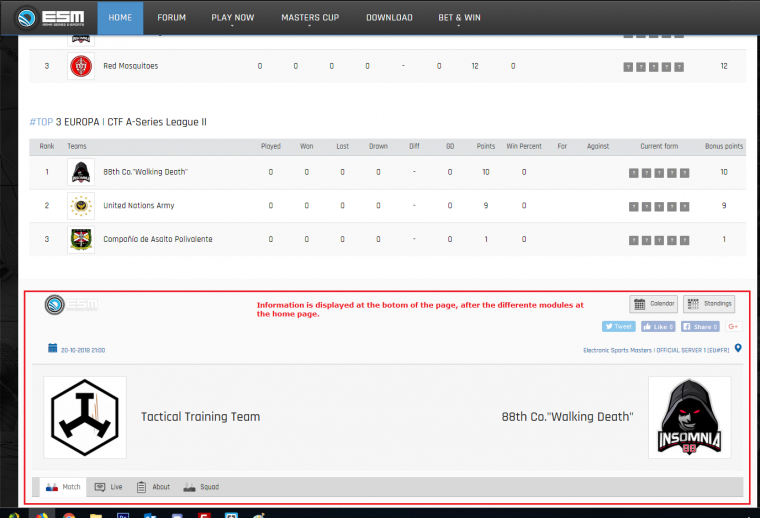
Task: Open the DOWNLOAD page
Action: point(389,18)
